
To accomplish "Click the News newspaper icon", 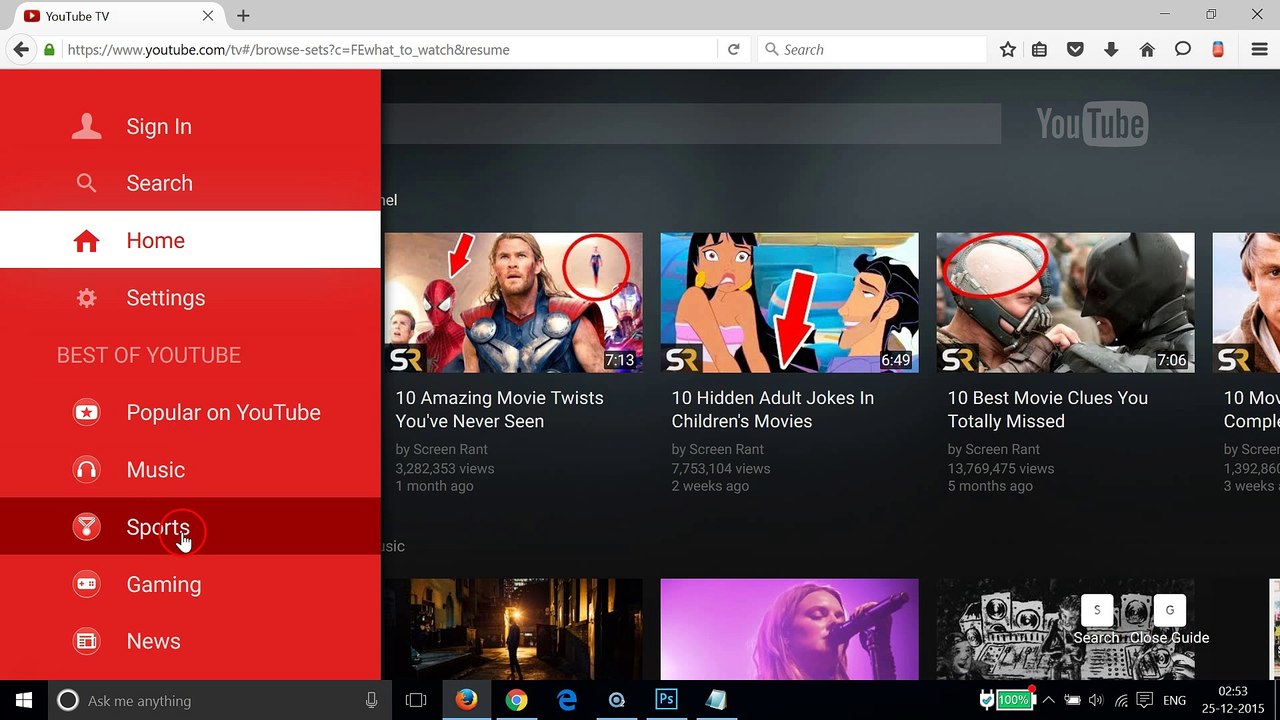I will pos(87,641).
